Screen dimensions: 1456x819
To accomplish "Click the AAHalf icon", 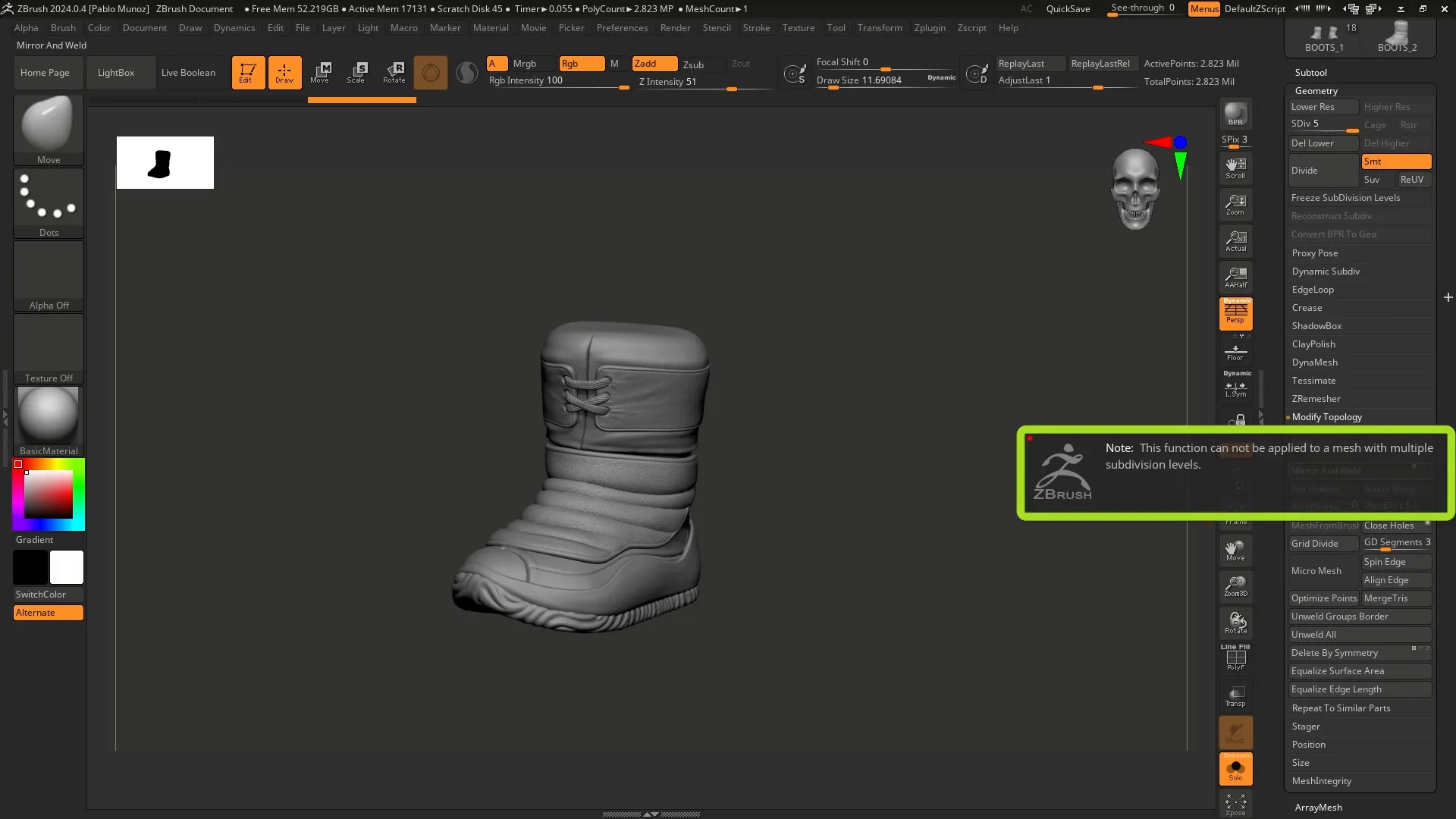I will [1235, 277].
